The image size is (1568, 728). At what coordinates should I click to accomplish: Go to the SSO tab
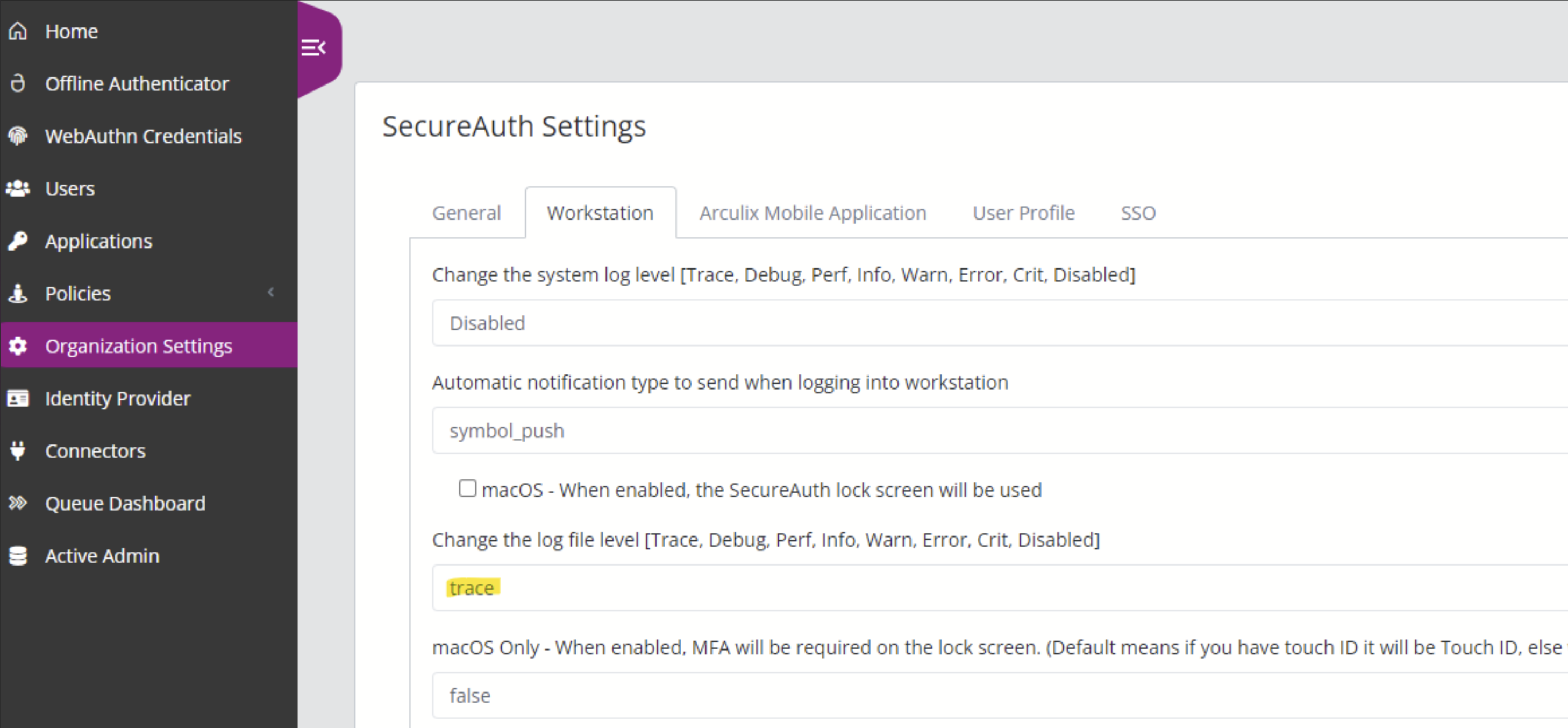1138,213
